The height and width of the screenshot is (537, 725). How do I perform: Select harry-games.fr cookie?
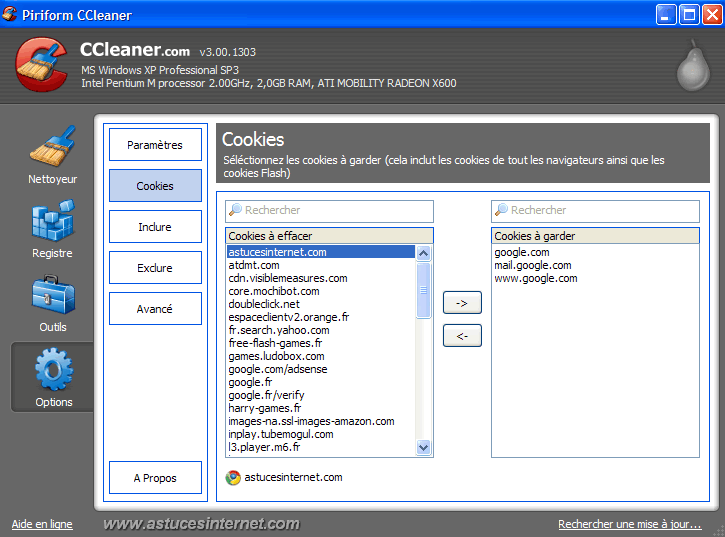[321, 408]
